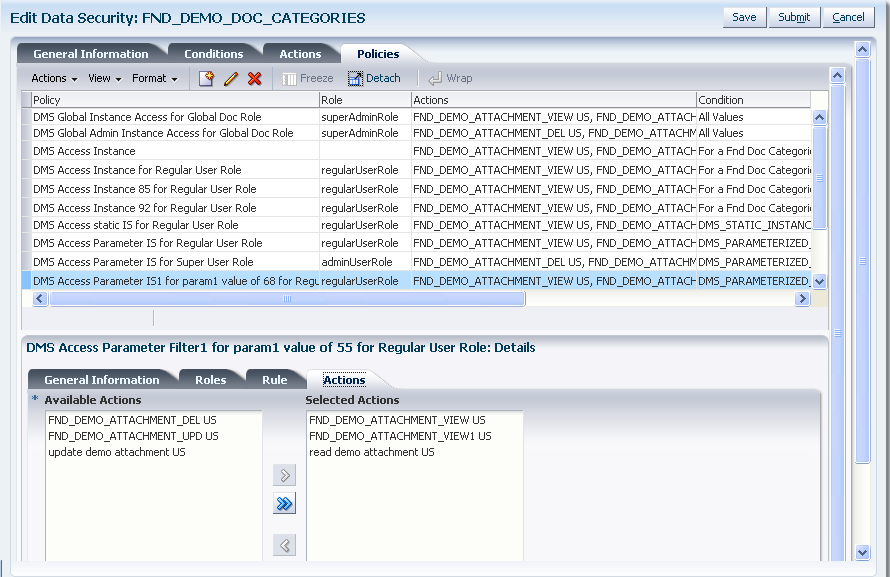Click the red Delete X icon
Image resolution: width=890 pixels, height=577 pixels.
255,78
